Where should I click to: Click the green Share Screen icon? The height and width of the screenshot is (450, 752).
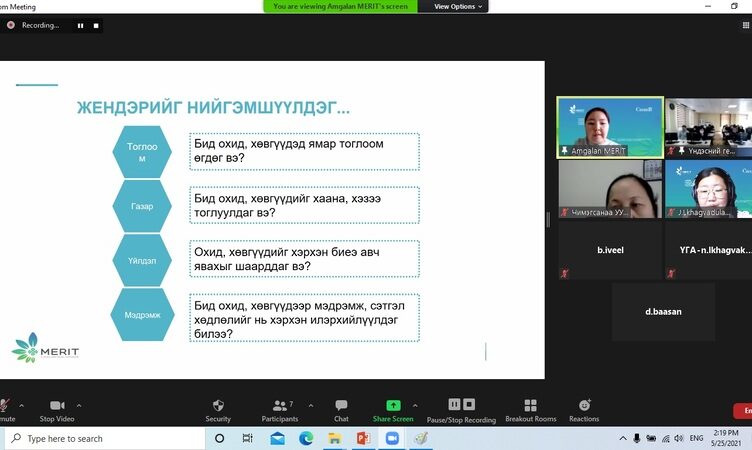(x=393, y=405)
